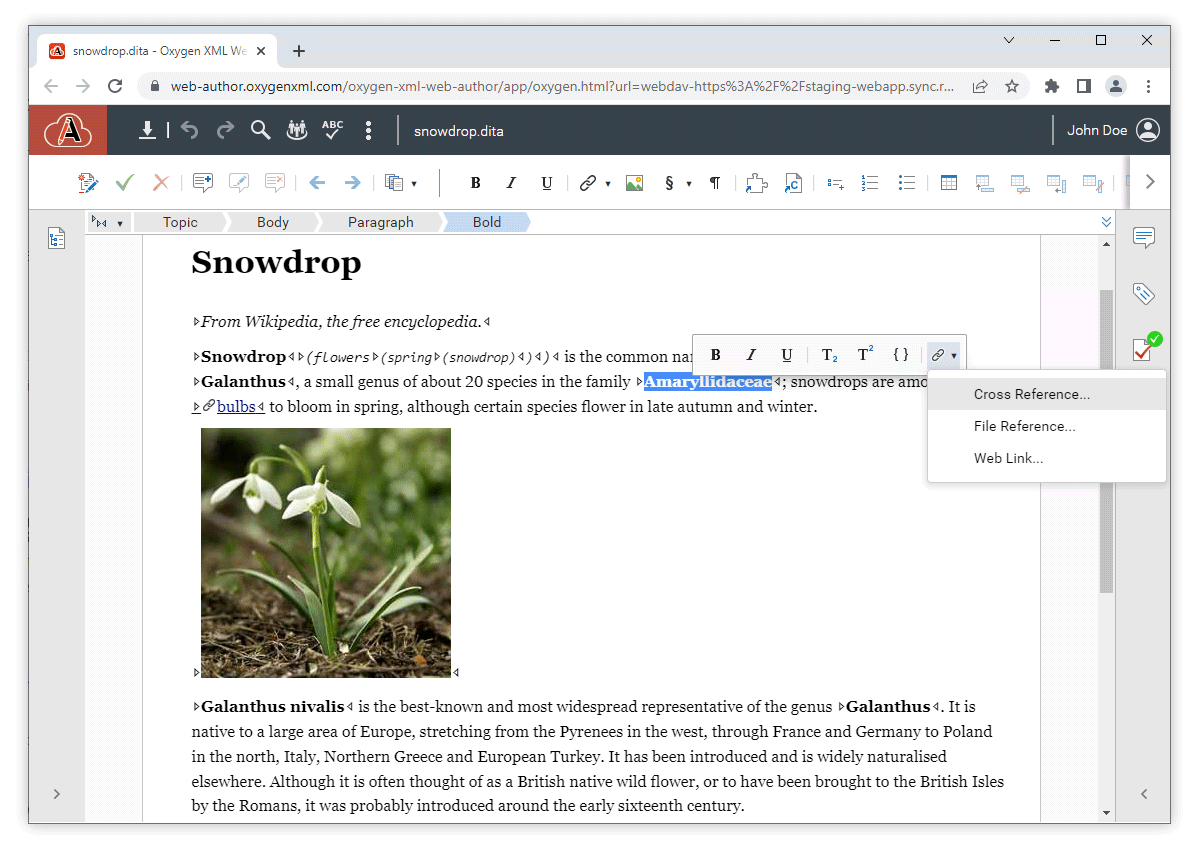This screenshot has height=850, width=1200.
Task: Click the delete table row icon
Action: pyautogui.click(x=1020, y=183)
